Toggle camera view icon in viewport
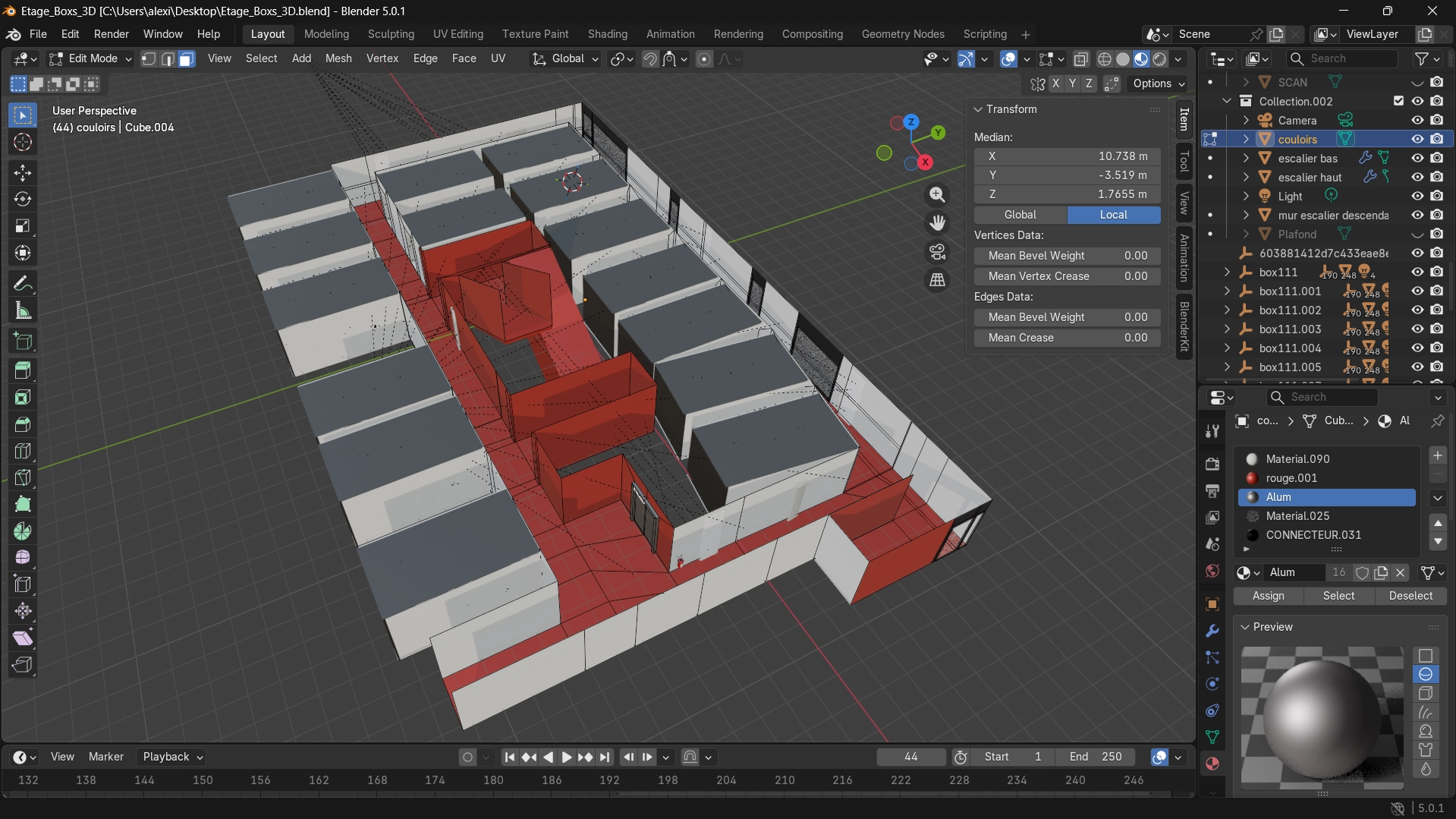 click(938, 252)
